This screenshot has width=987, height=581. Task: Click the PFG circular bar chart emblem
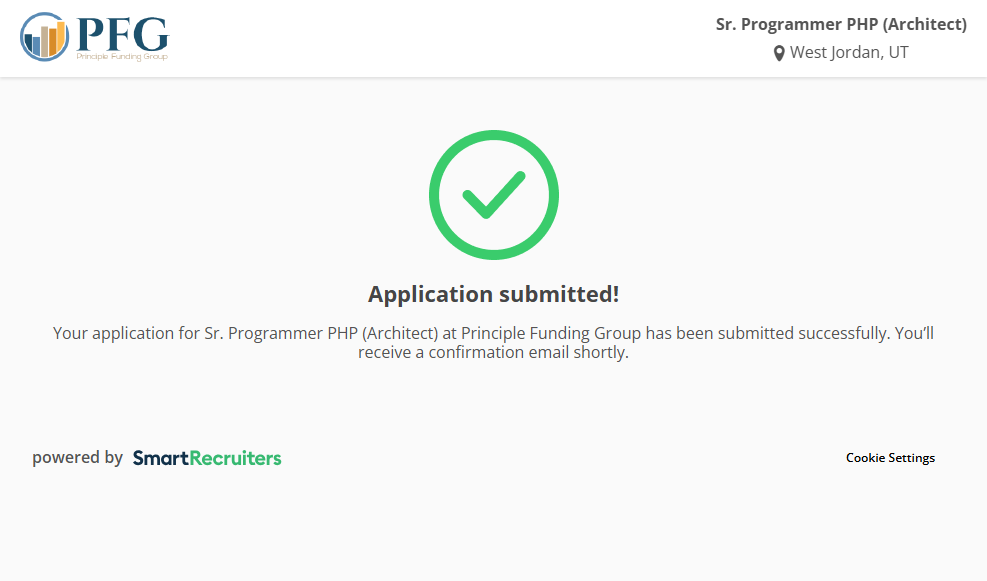pyautogui.click(x=44, y=37)
